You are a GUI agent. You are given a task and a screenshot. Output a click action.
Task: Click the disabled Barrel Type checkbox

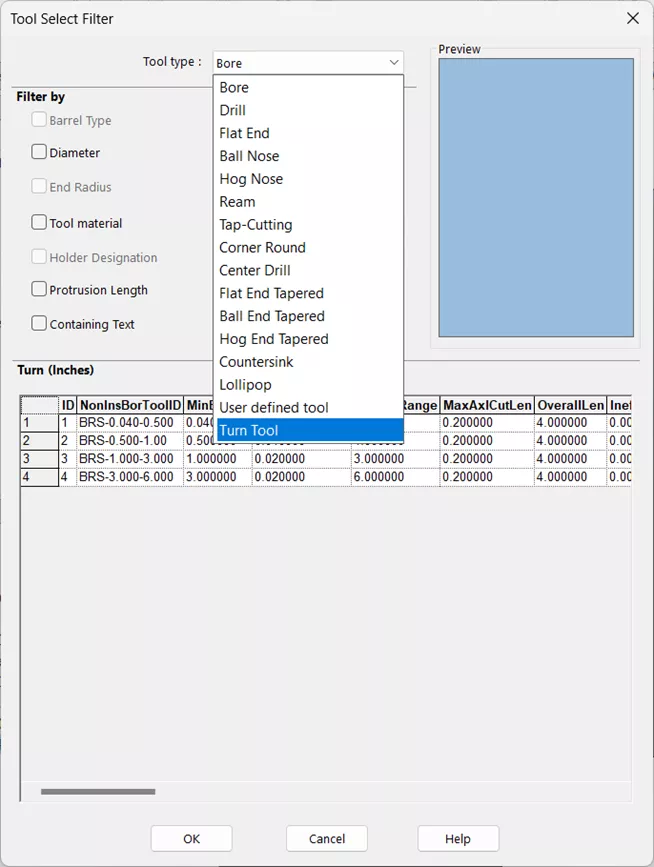pos(39,119)
